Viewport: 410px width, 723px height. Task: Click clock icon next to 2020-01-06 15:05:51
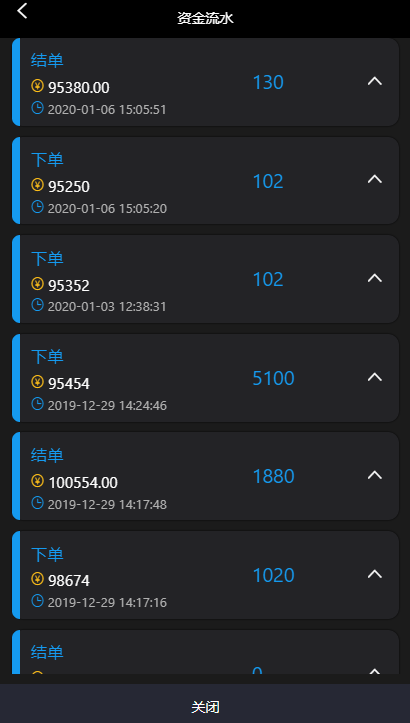tap(37, 108)
